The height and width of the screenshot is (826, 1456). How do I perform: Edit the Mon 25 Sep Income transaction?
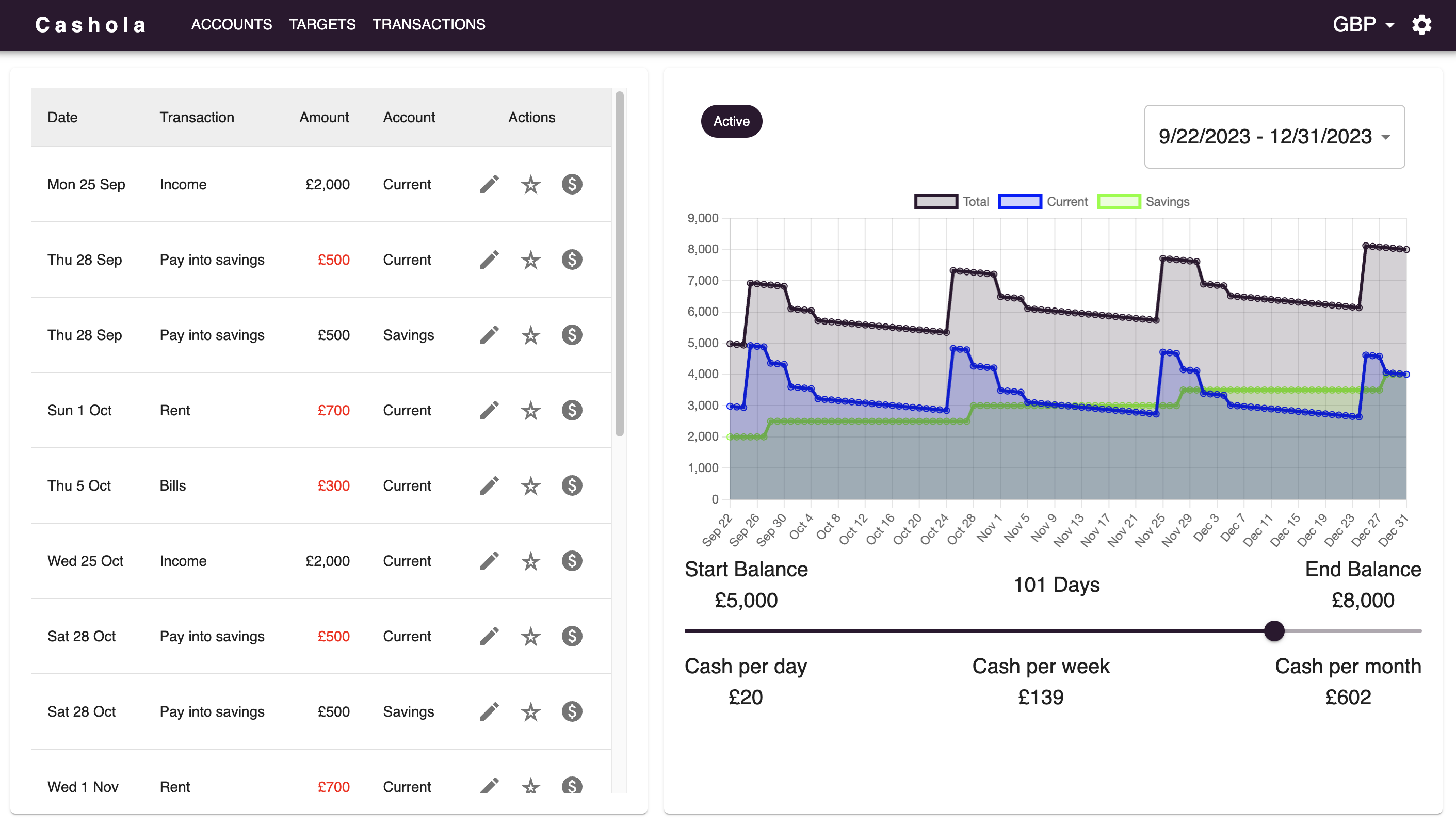coord(489,184)
